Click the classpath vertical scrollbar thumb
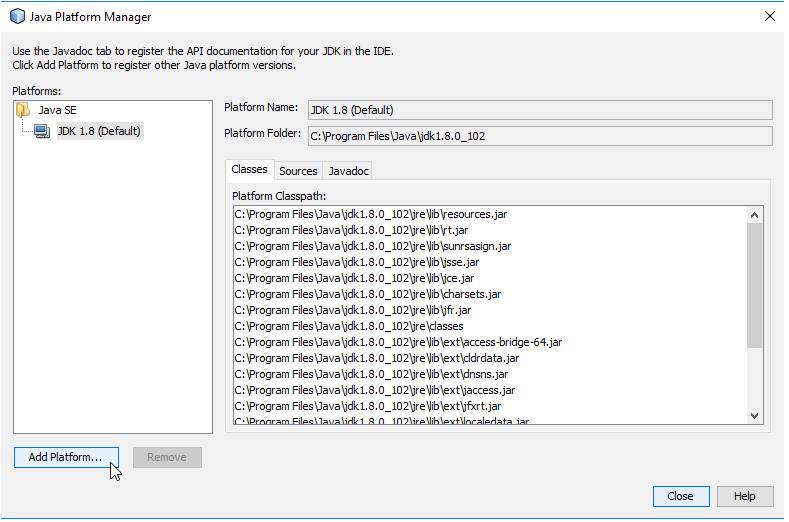Image resolution: width=789 pixels, height=522 pixels. tap(754, 285)
